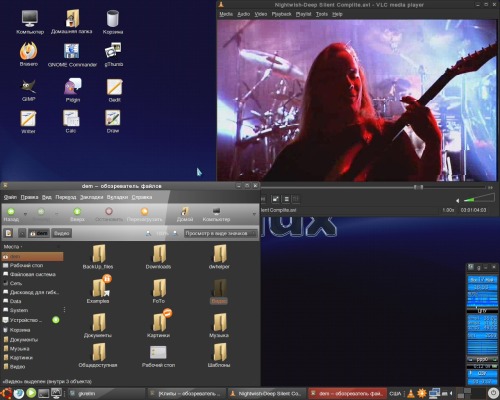The image size is (500, 400).
Task: Launch Pidgin from the desktop
Action: point(72,90)
